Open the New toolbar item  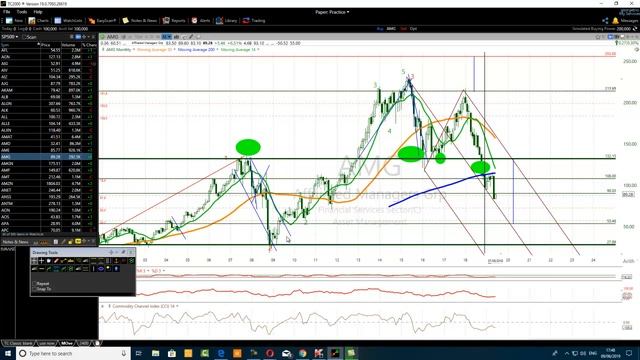(x=14, y=20)
